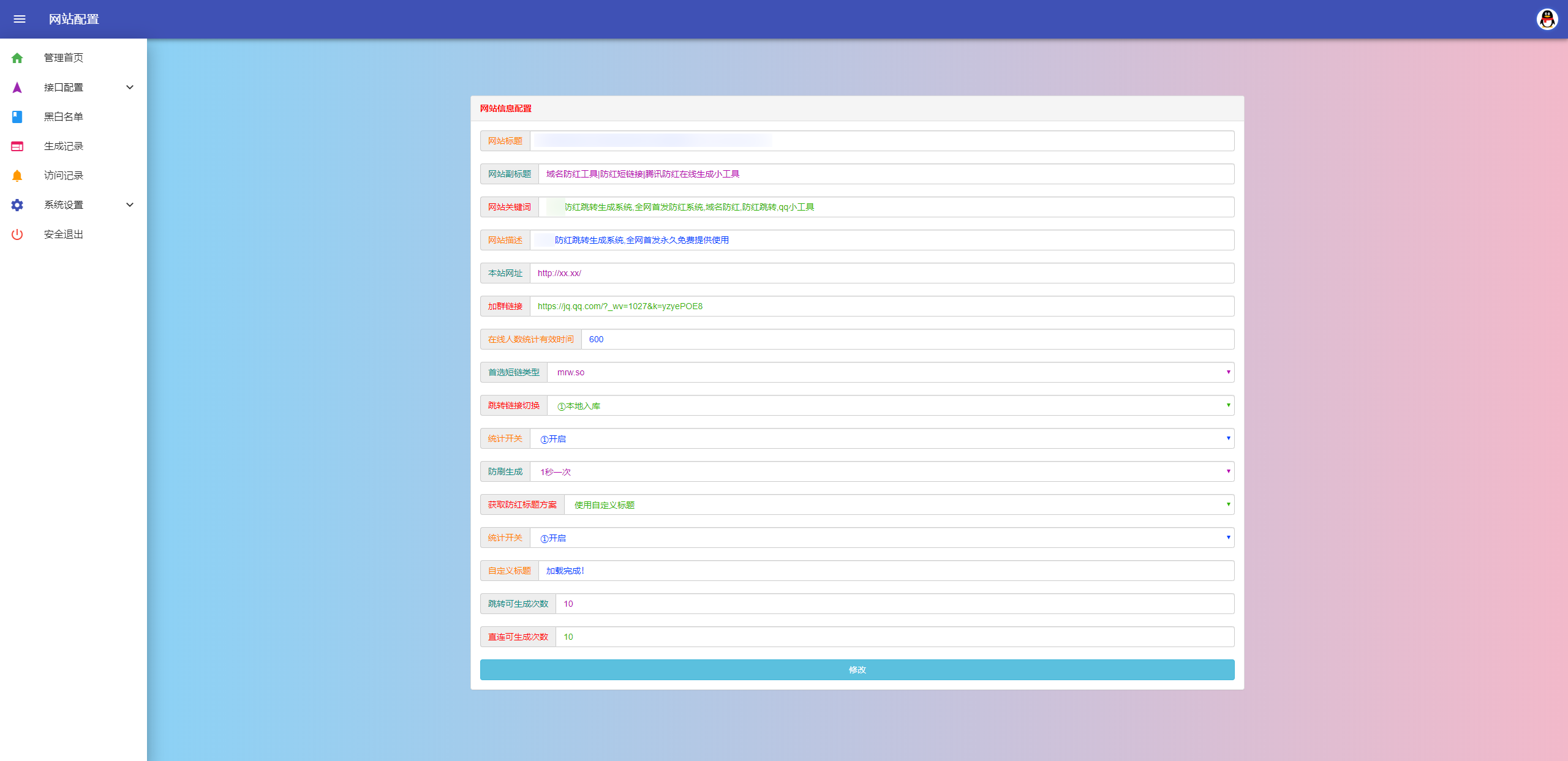
Task: Focus the 网站描述 input field
Action: pos(882,240)
